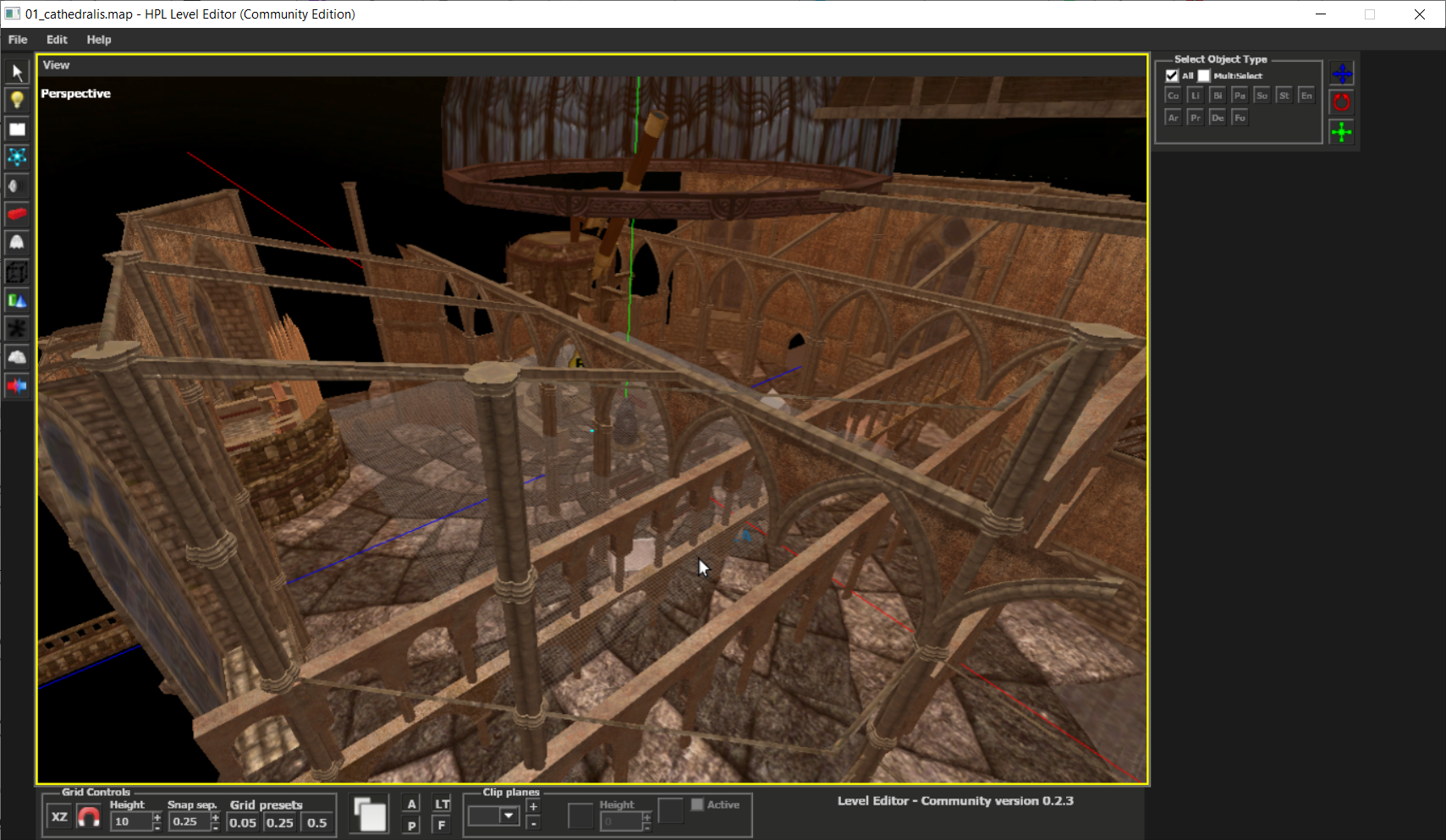Toggle the De object type filter
This screenshot has height=840, width=1446.
pyautogui.click(x=1218, y=118)
